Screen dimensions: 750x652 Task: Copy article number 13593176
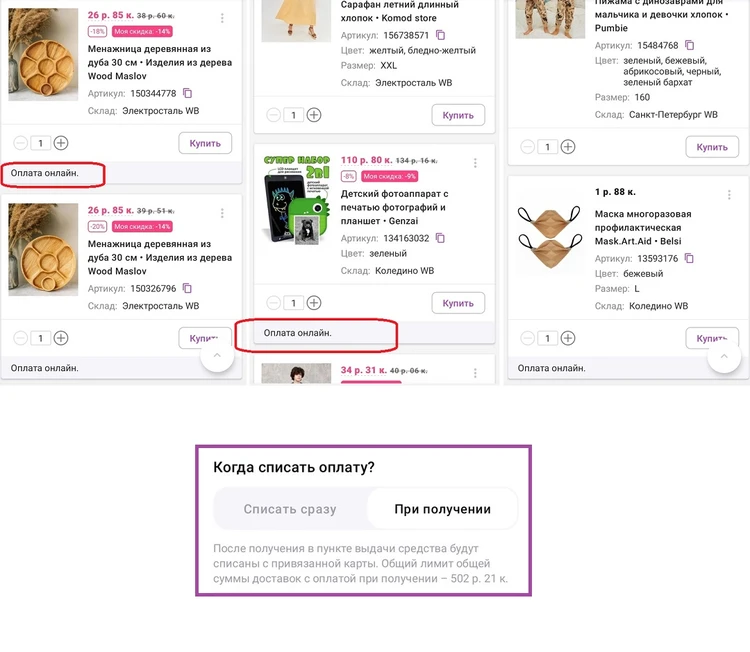click(689, 258)
